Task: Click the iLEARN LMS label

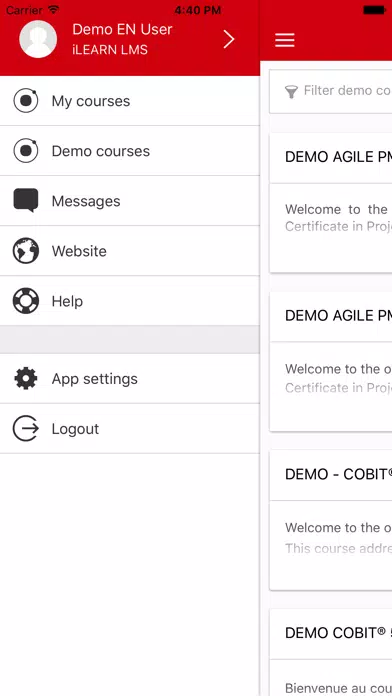Action: click(x=110, y=49)
